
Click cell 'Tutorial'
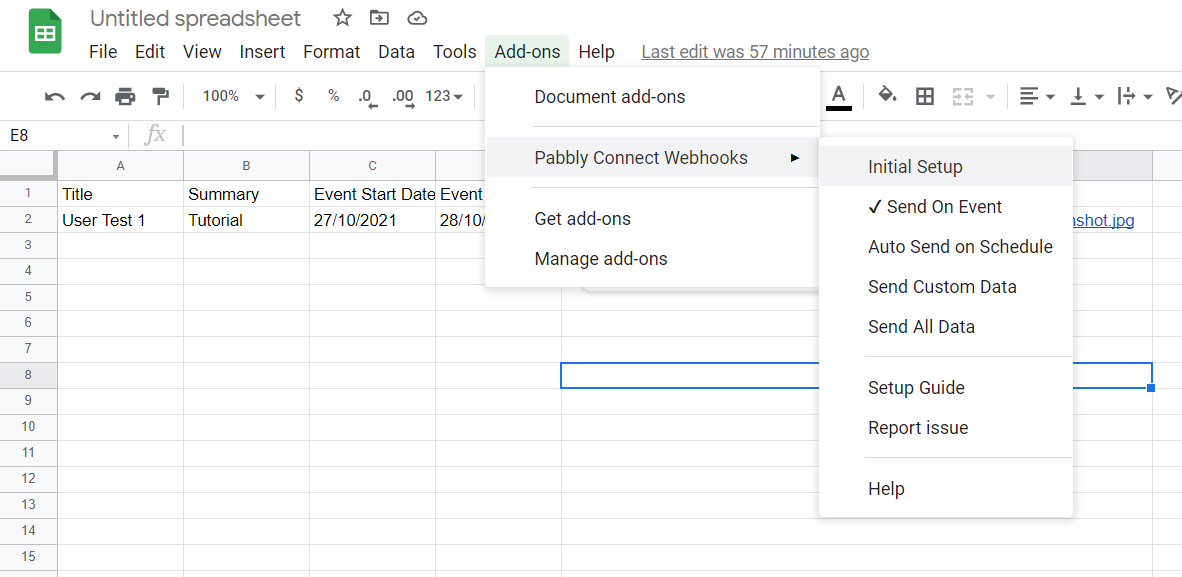[x=247, y=219]
